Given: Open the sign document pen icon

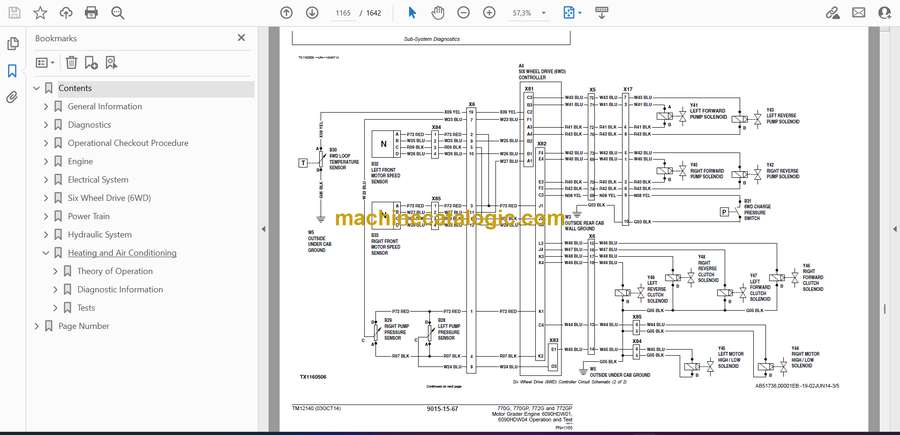Looking at the screenshot, I should pos(833,13).
